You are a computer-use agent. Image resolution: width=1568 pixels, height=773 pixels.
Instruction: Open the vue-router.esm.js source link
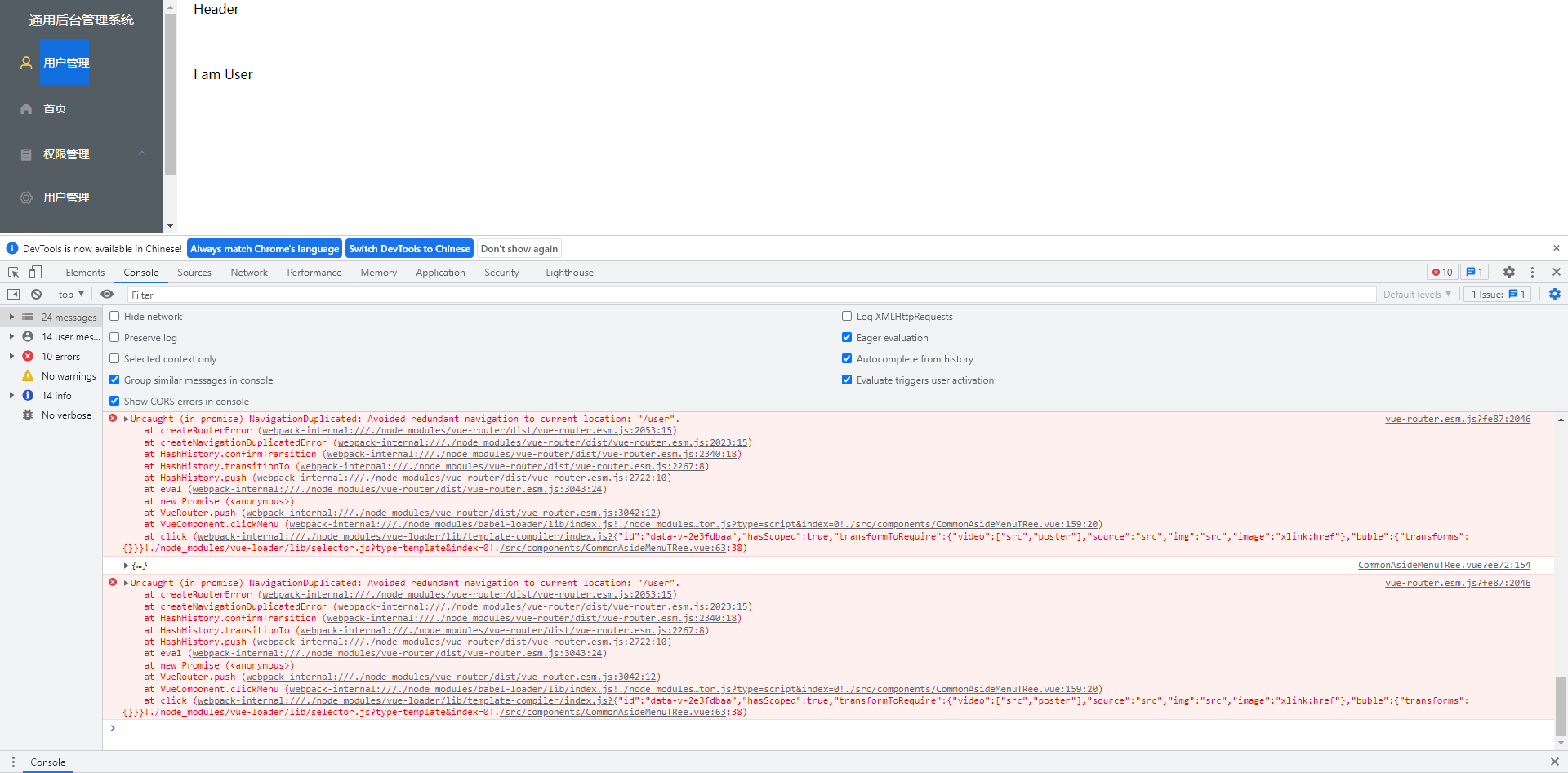pyautogui.click(x=1457, y=418)
